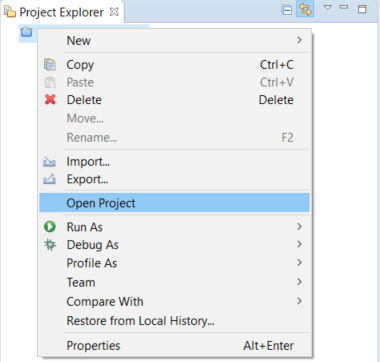Select the closed project folder icon
Screen dimensions: 380x362
coord(27,32)
